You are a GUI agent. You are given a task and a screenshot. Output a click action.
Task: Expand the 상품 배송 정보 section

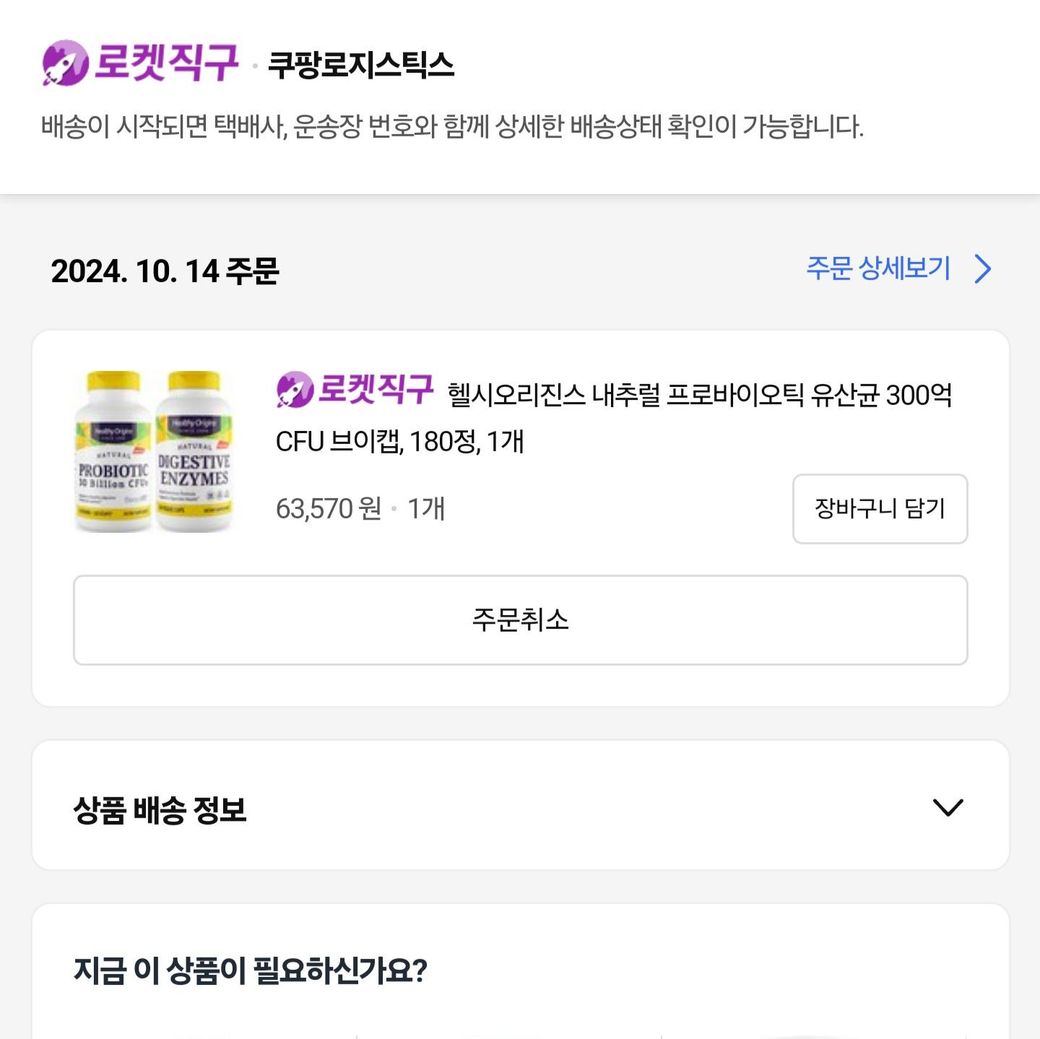160,809
